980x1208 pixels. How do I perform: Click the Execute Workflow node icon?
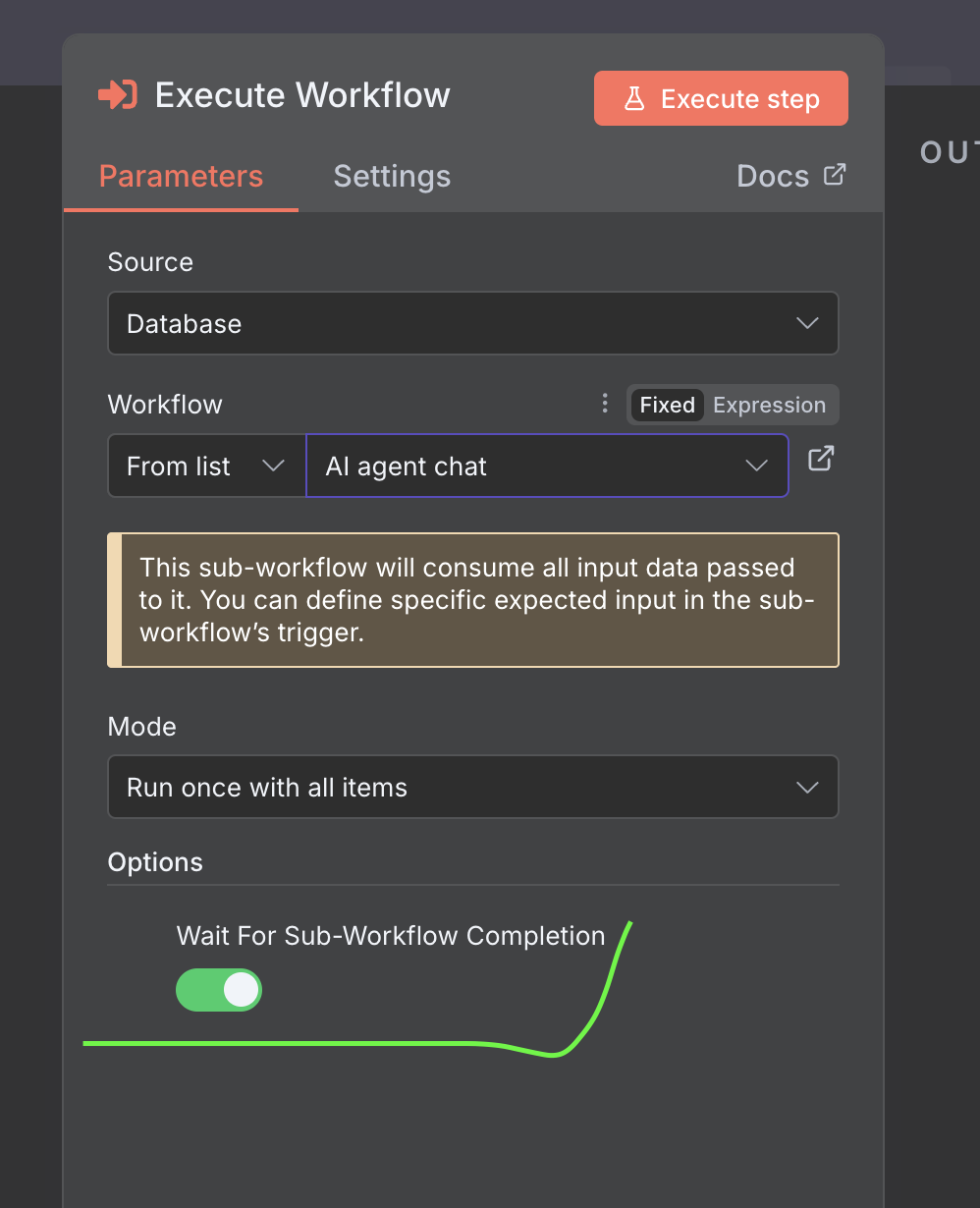pyautogui.click(x=118, y=95)
